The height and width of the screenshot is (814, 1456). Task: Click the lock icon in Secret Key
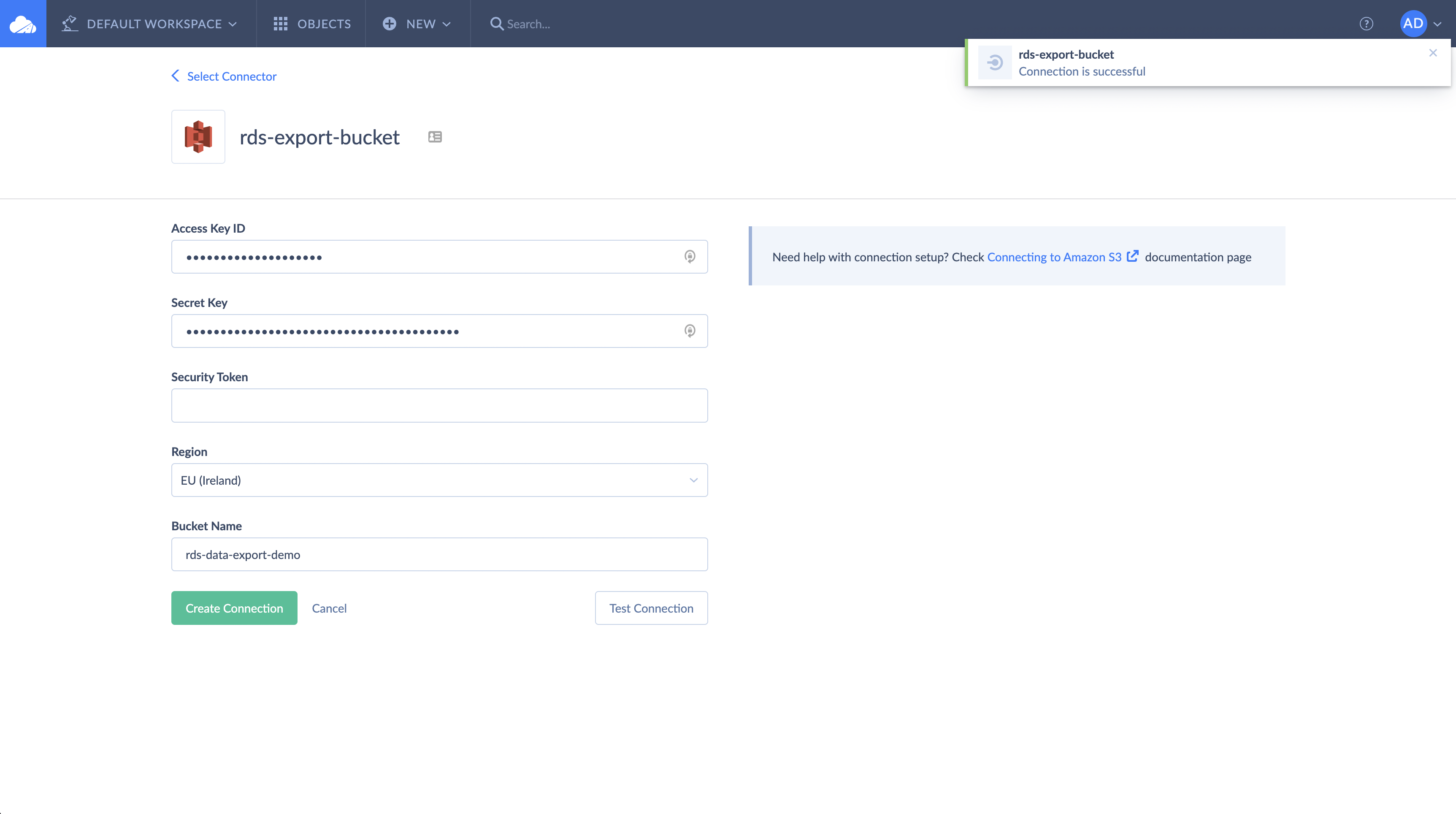(690, 331)
